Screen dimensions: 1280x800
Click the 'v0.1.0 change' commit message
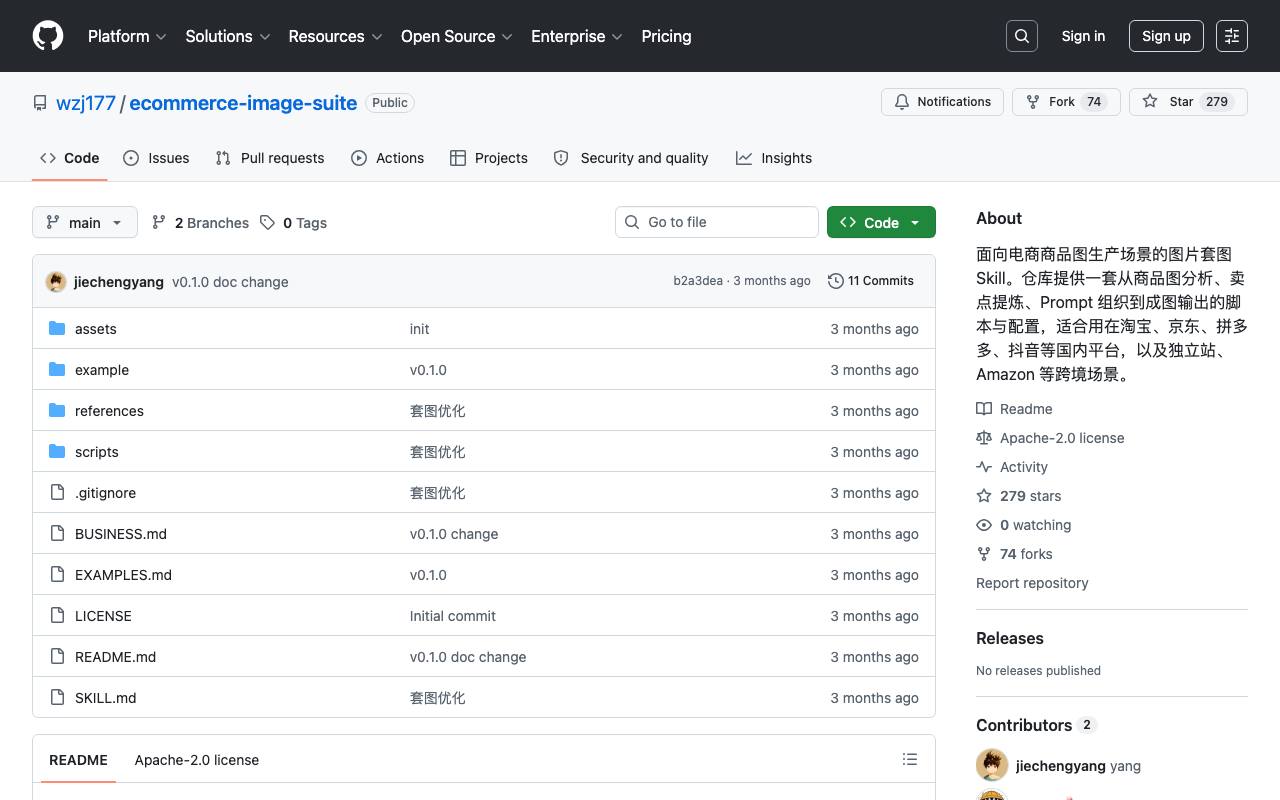pos(454,534)
